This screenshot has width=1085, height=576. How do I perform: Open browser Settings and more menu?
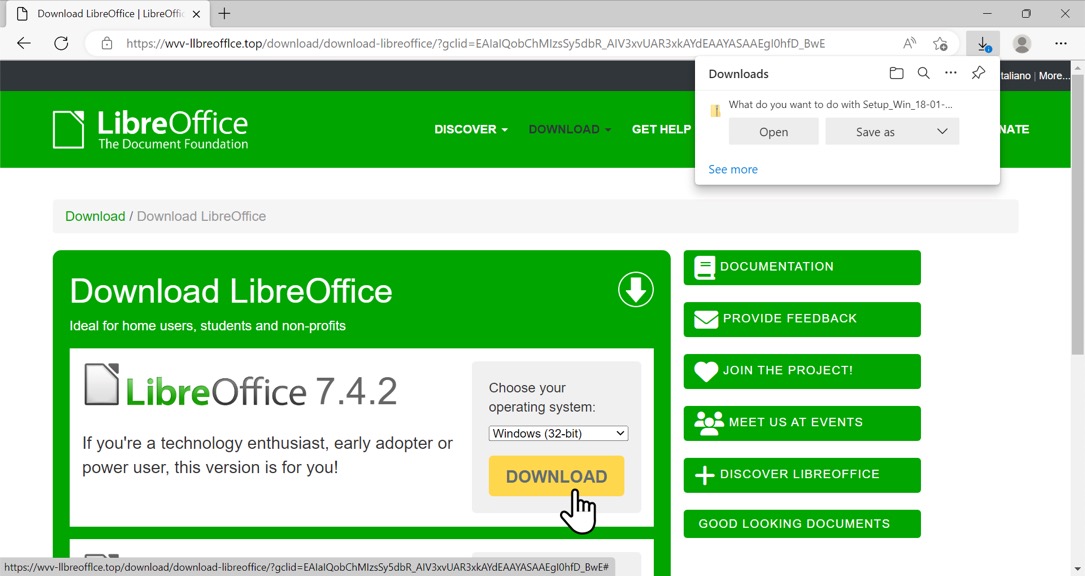[1061, 43]
